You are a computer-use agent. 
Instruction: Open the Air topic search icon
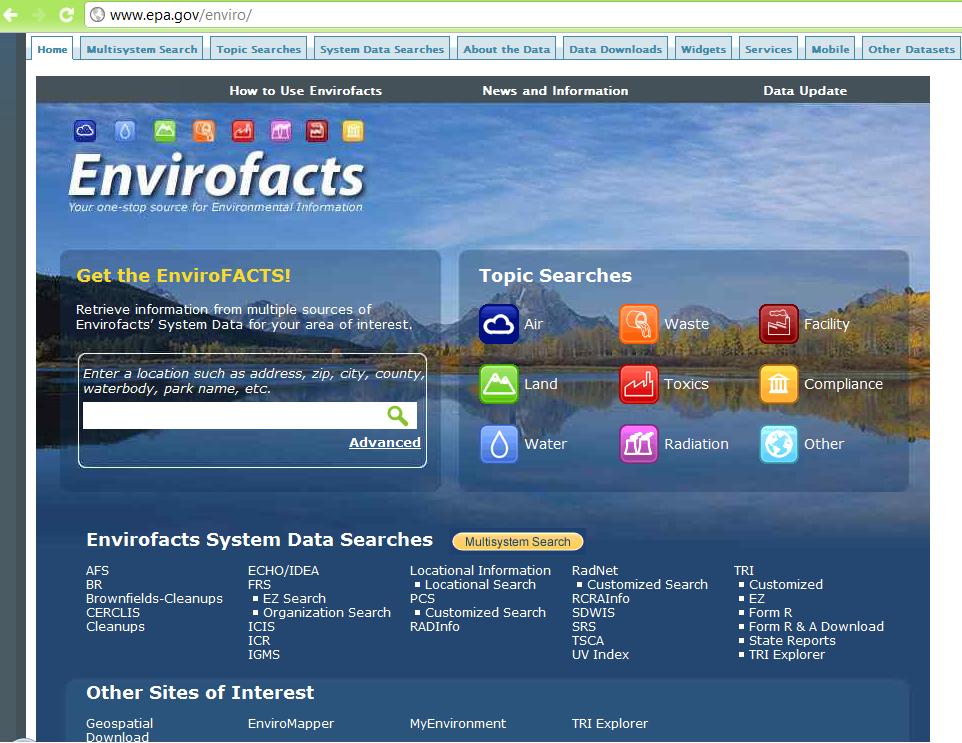pos(499,324)
